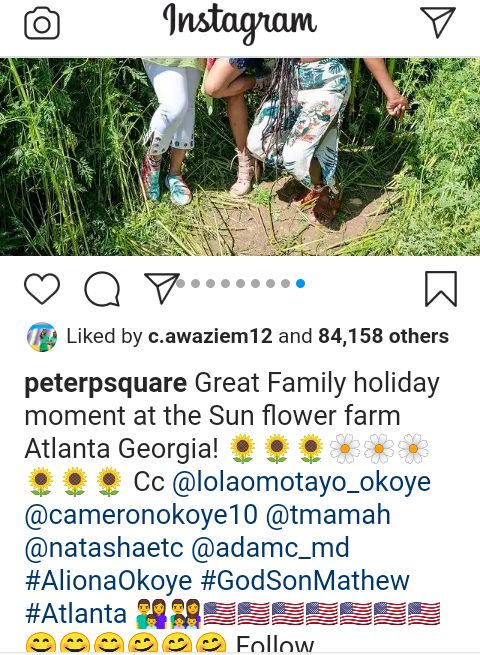This screenshot has width=480, height=655.
Task: Open direct messages paper plane icon
Action: (437, 22)
